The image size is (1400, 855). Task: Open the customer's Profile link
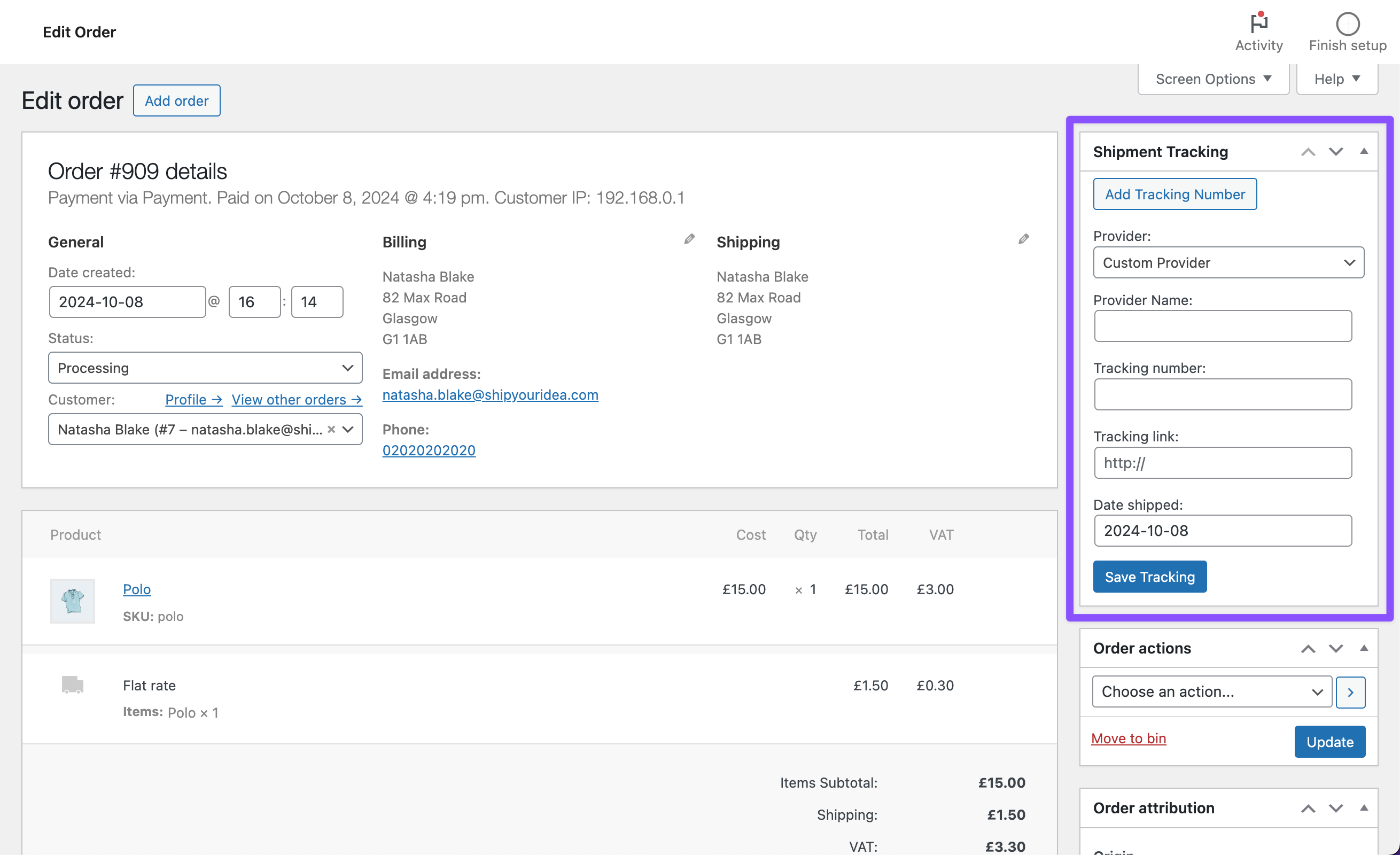point(193,399)
